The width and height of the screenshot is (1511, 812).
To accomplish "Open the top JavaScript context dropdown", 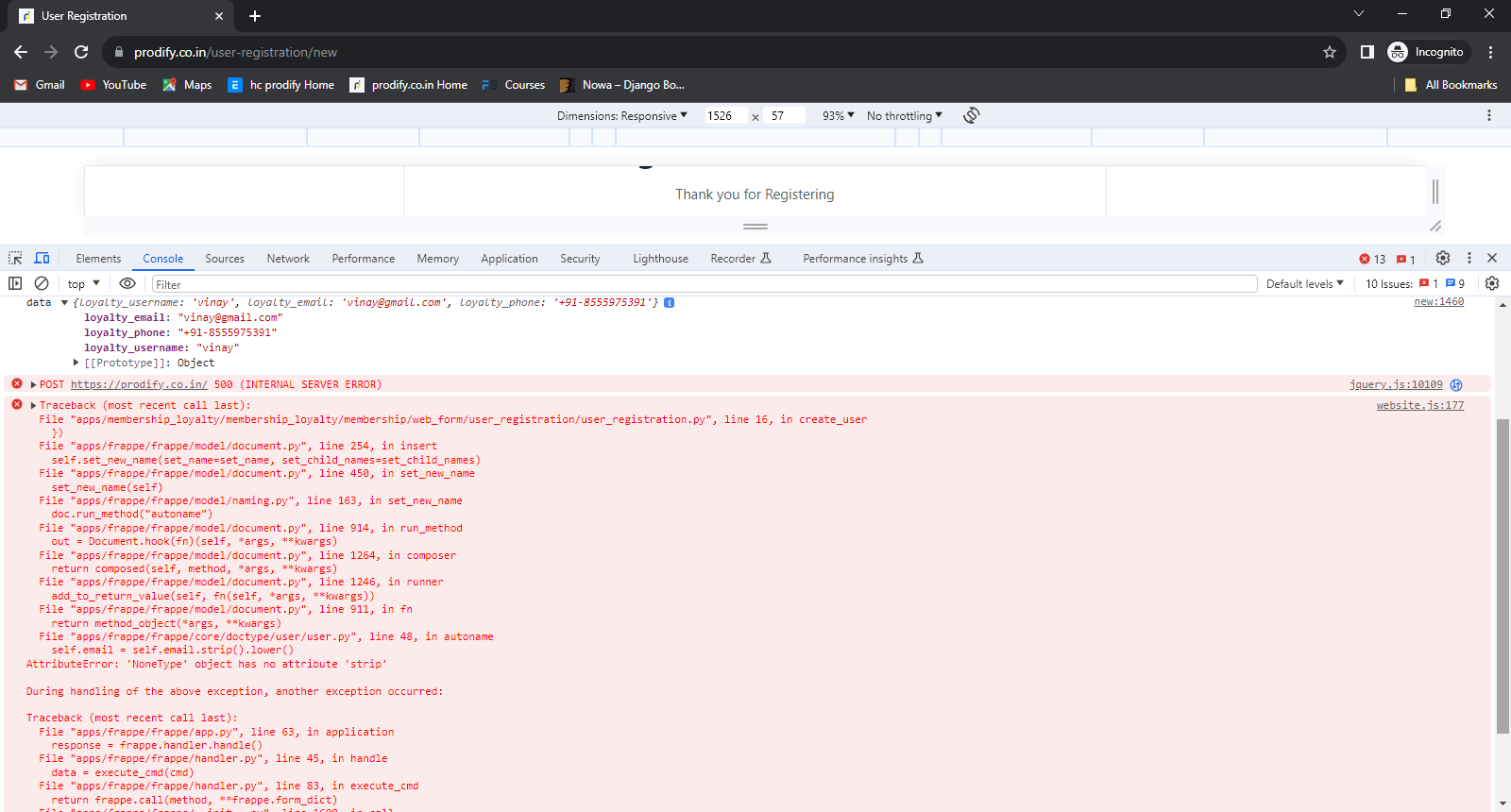I will coord(84,283).
